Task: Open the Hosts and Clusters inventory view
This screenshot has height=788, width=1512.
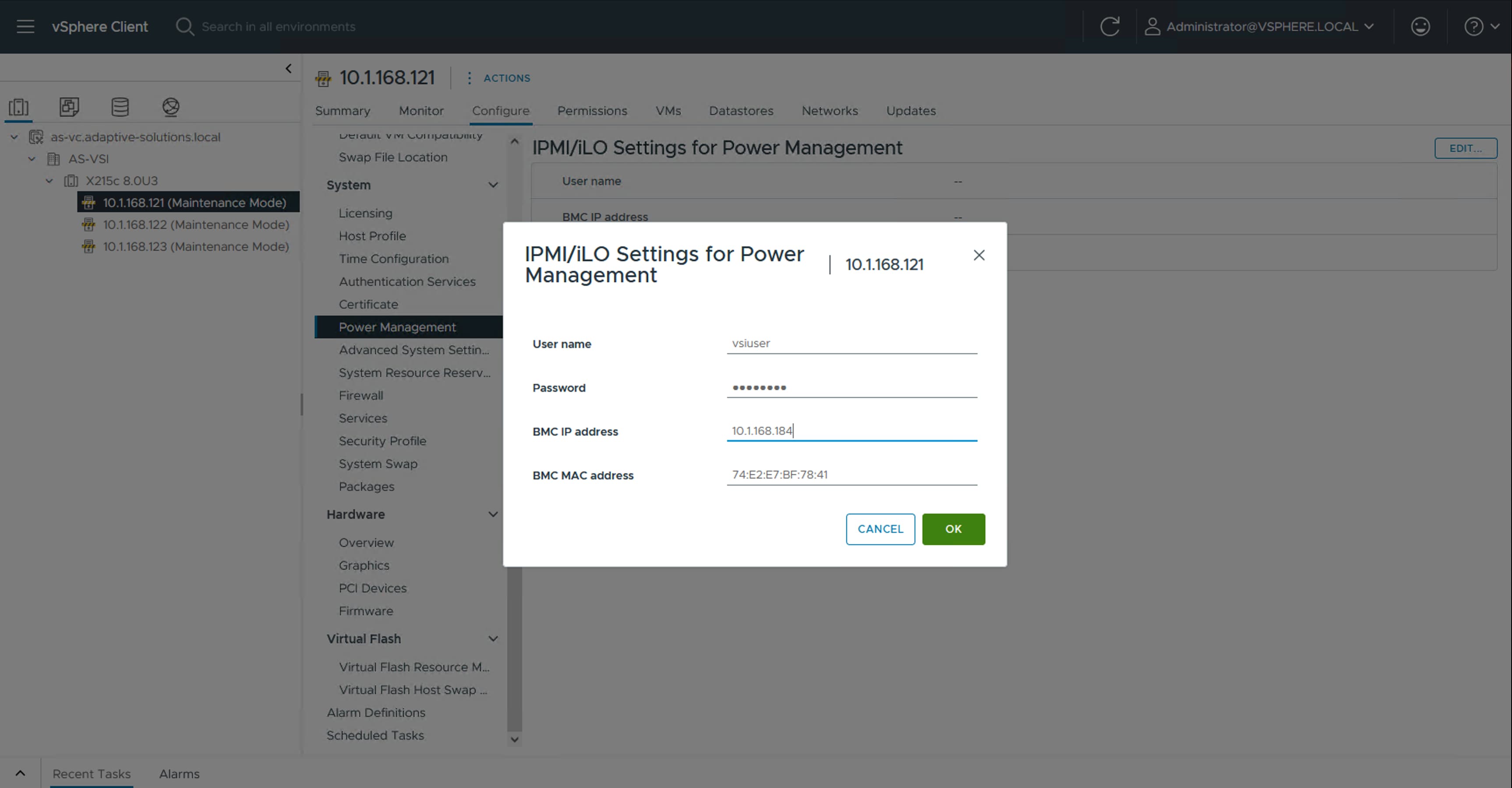Action: pyautogui.click(x=18, y=107)
